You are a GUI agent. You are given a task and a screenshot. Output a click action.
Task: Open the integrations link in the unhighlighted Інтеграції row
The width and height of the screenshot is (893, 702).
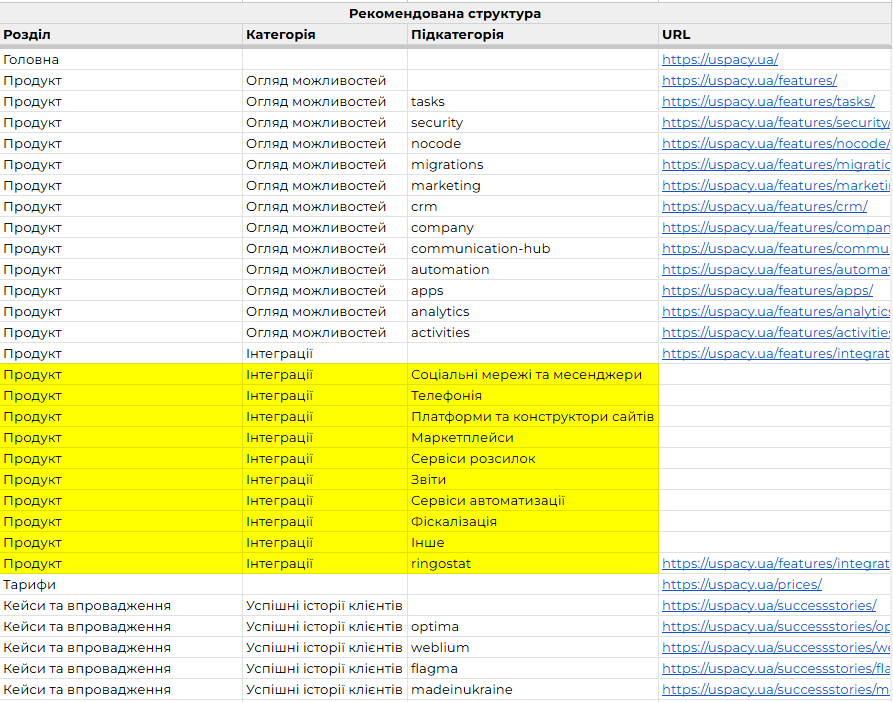click(775, 354)
